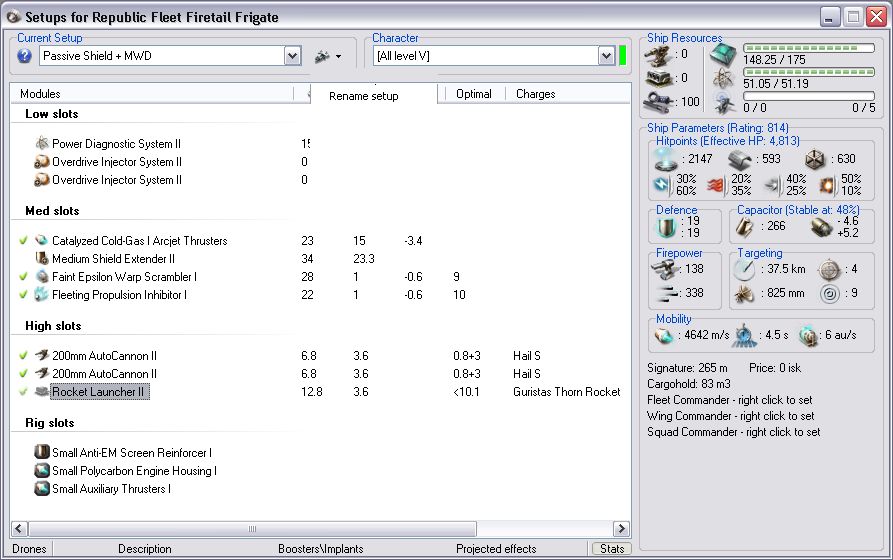Select second Overdrive Injector System II icon
Screen dimensions: 893x560
pos(42,179)
